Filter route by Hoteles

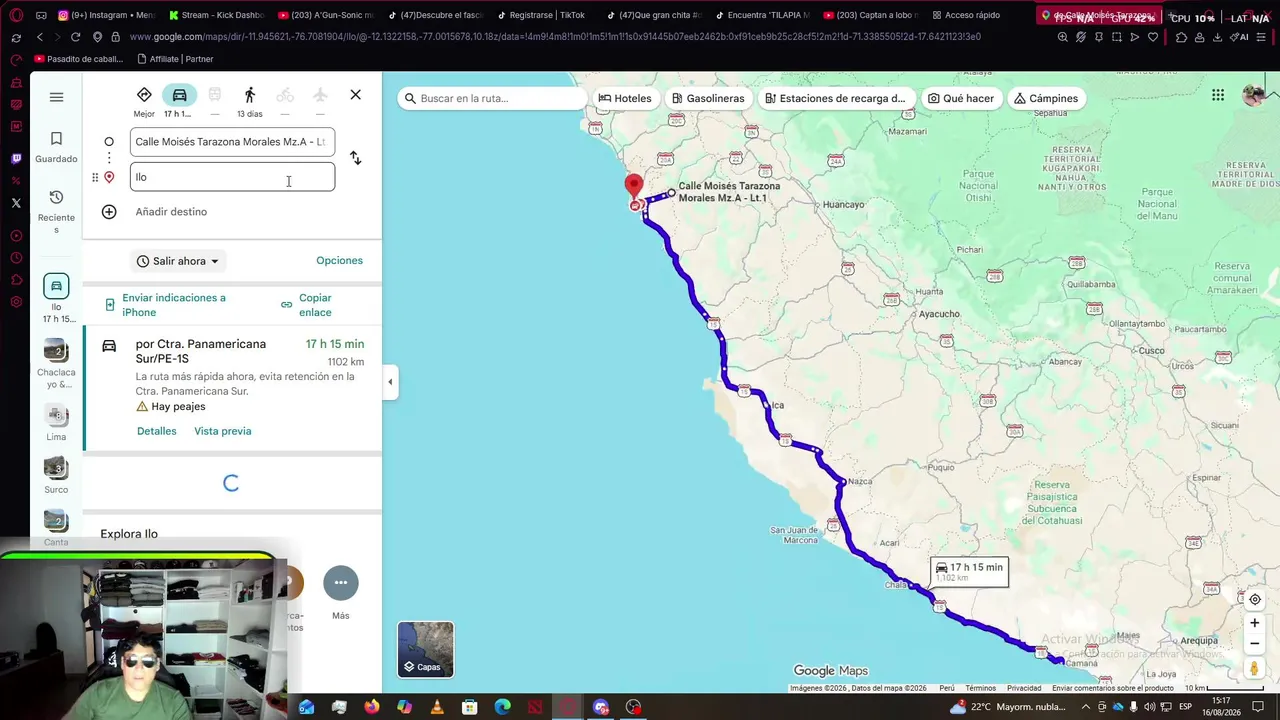pos(625,98)
